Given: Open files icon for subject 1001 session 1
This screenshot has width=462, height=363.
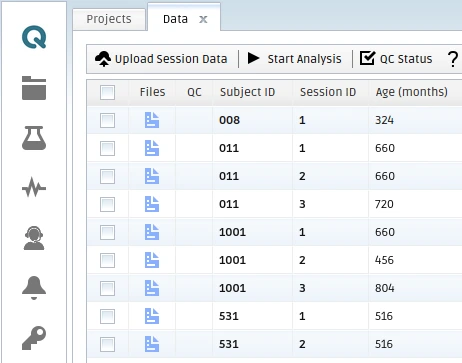Looking at the screenshot, I should (x=152, y=232).
